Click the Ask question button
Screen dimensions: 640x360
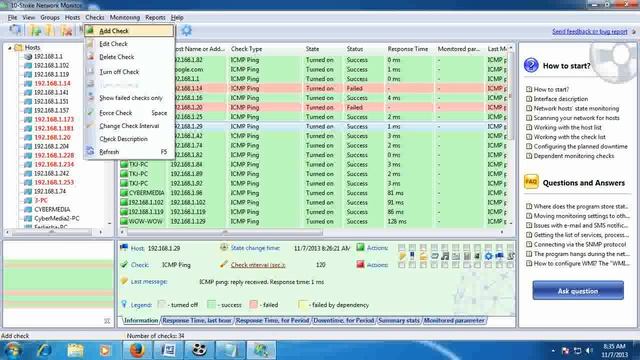[578, 291]
